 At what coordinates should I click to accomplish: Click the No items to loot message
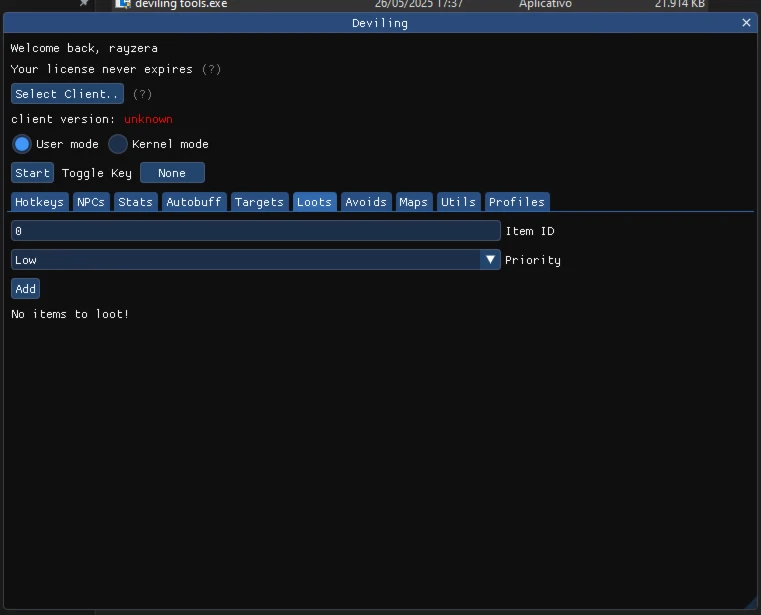[x=70, y=315]
